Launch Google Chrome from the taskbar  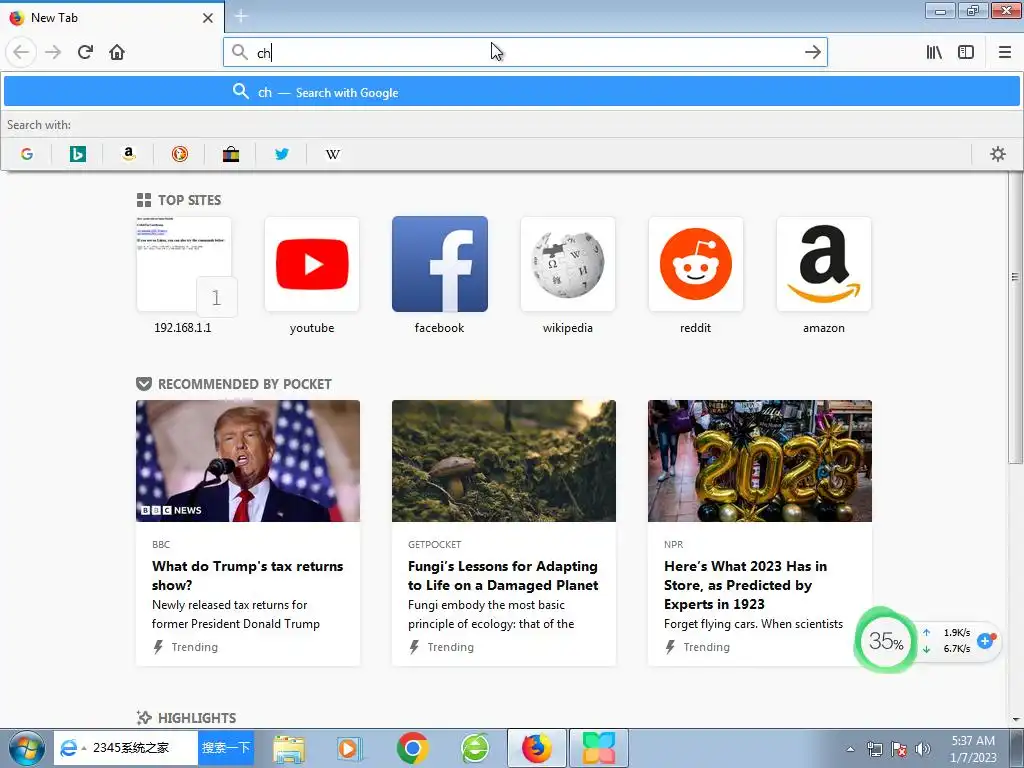pyautogui.click(x=412, y=748)
